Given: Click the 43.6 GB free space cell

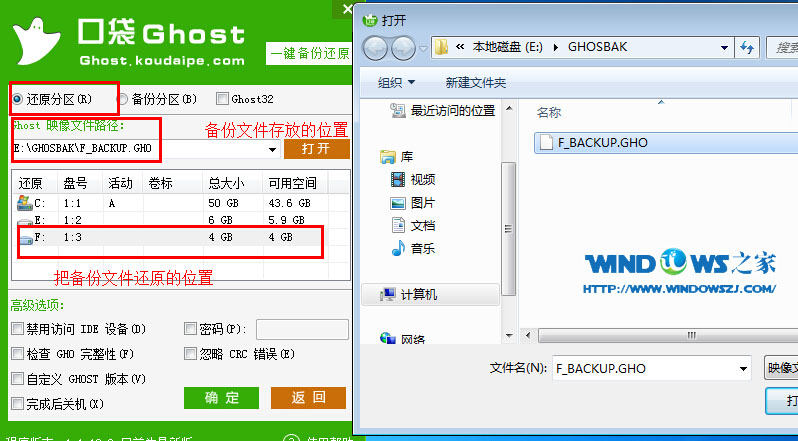Looking at the screenshot, I should [x=290, y=203].
